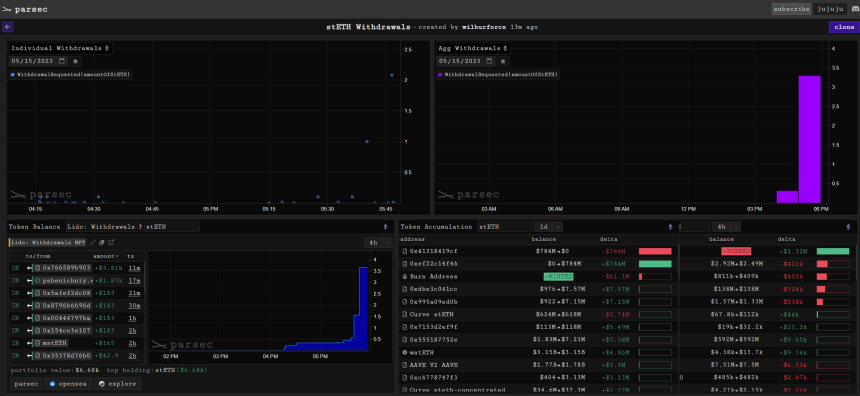The image size is (860, 396).
Task: Open the 1d timeframe dropdown in Token Accumulation
Action: tap(550, 227)
